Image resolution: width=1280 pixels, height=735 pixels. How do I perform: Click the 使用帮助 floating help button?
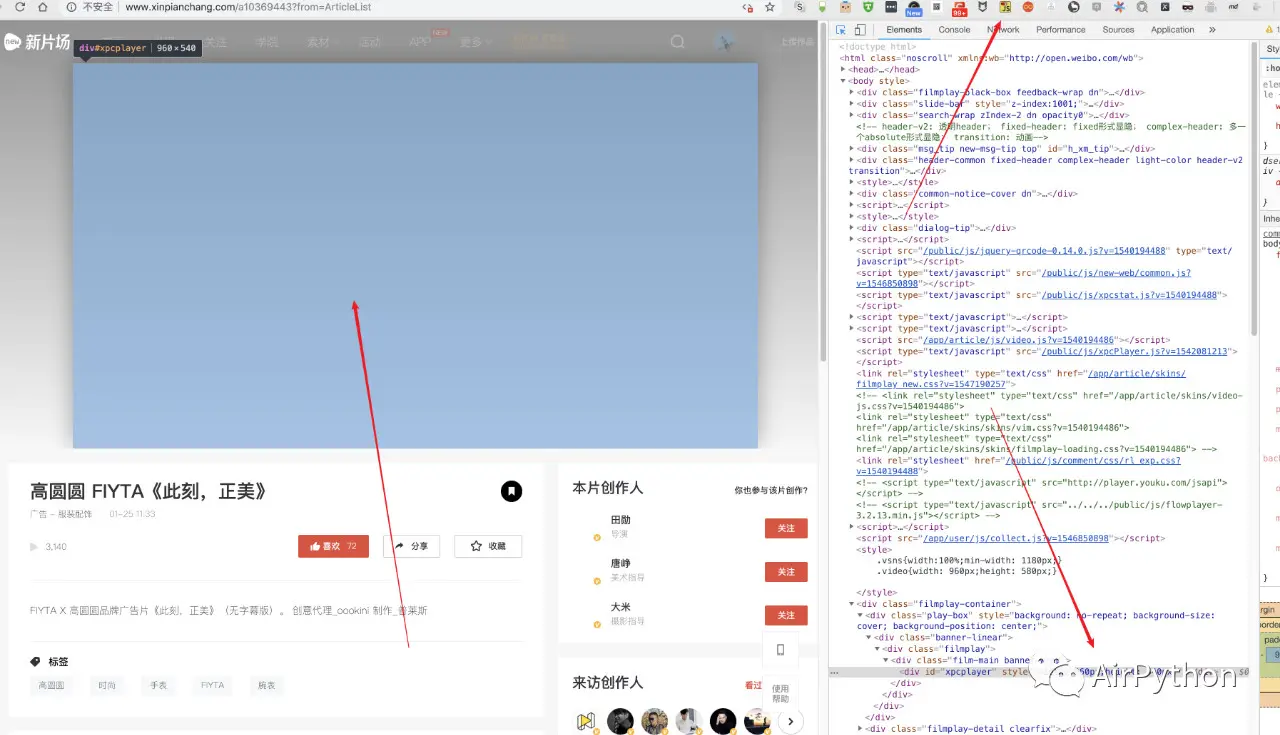point(781,694)
